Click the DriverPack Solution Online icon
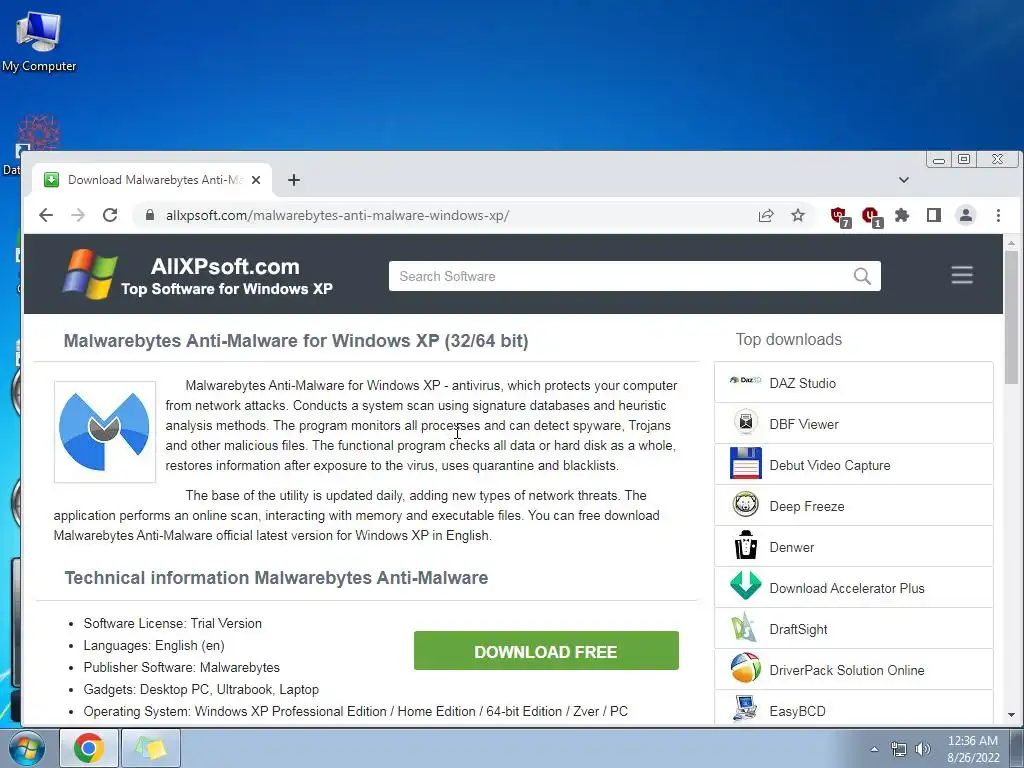 pos(745,668)
